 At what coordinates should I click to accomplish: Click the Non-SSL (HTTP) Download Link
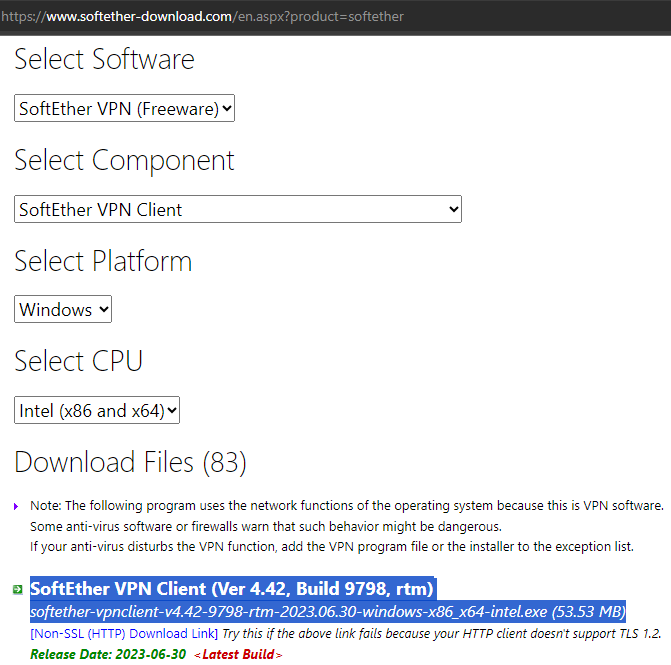(x=124, y=634)
